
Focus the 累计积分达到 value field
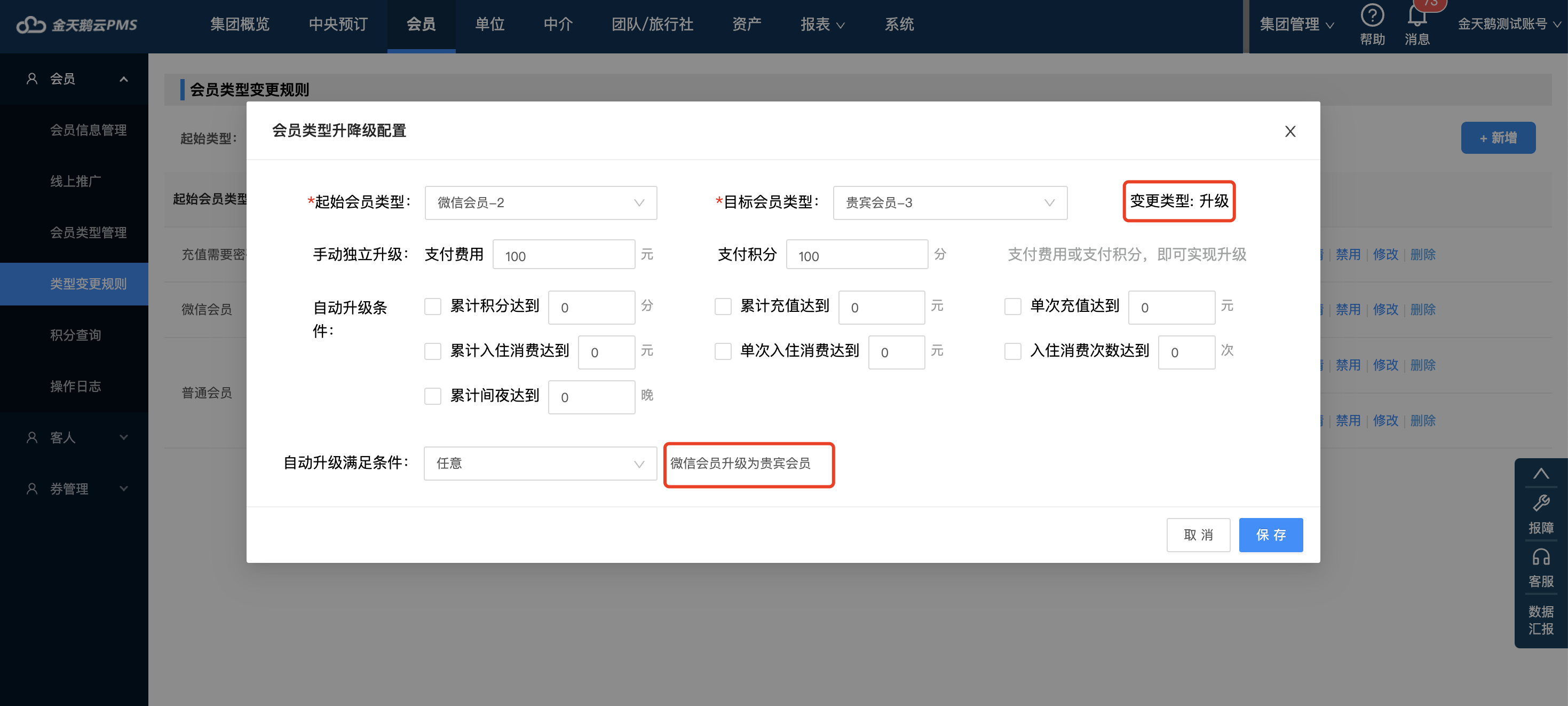click(x=591, y=308)
